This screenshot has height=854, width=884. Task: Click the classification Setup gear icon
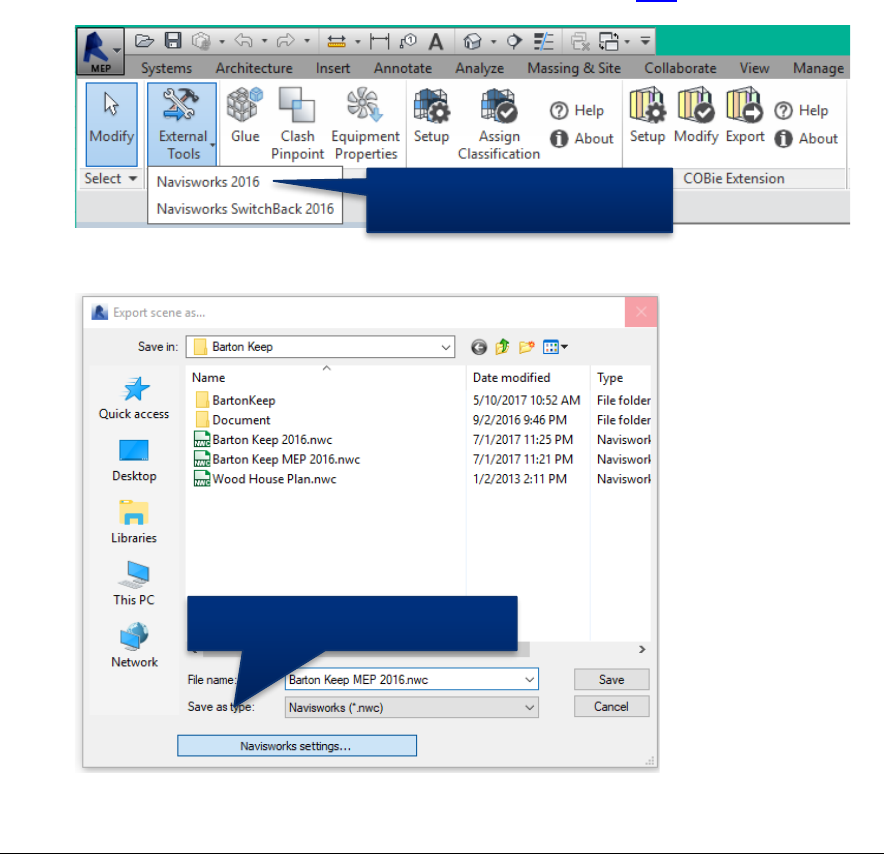point(431,116)
